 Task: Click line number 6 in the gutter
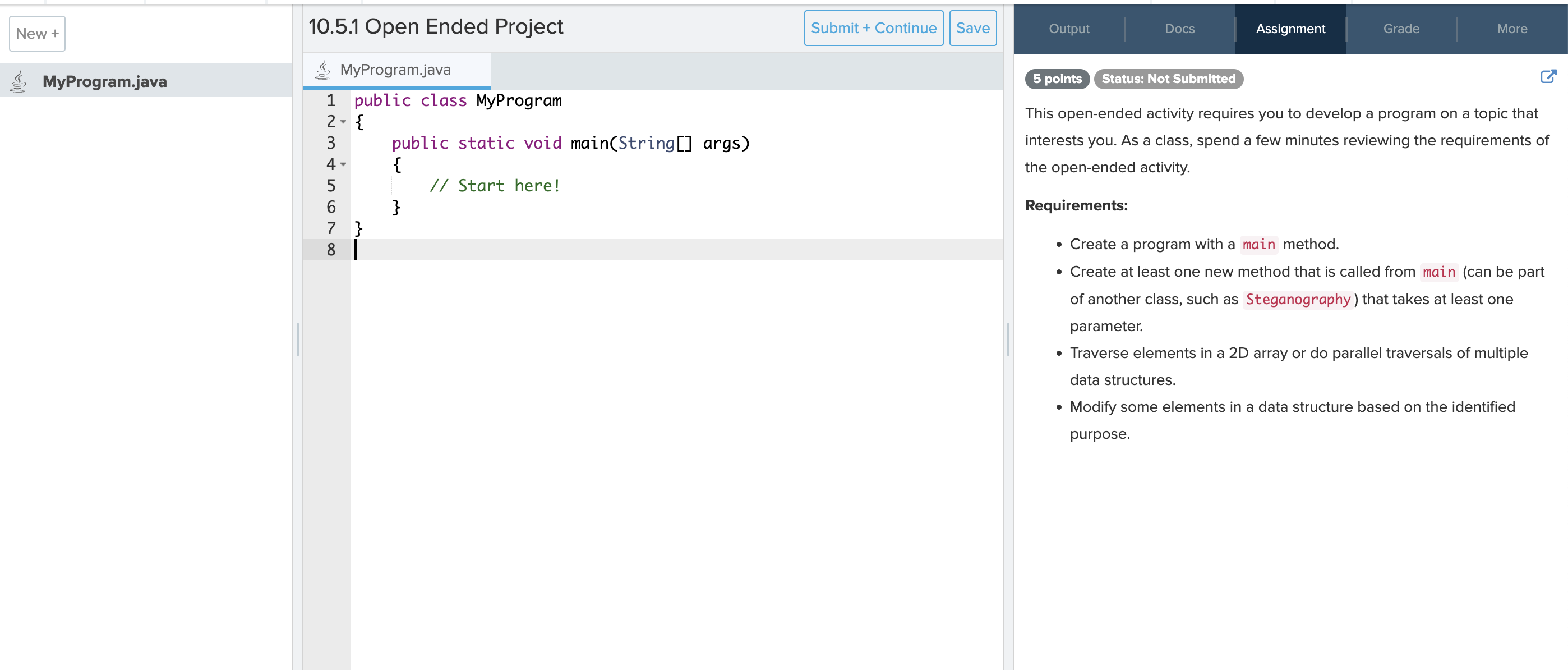point(330,207)
